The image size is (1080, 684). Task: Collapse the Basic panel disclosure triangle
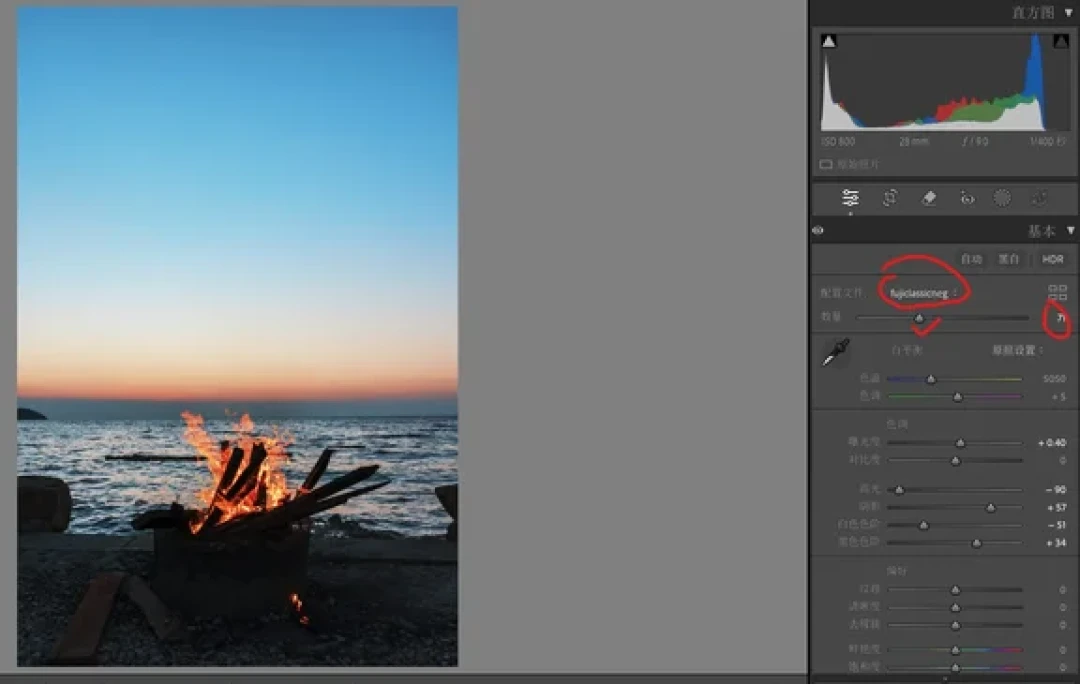pos(1070,231)
